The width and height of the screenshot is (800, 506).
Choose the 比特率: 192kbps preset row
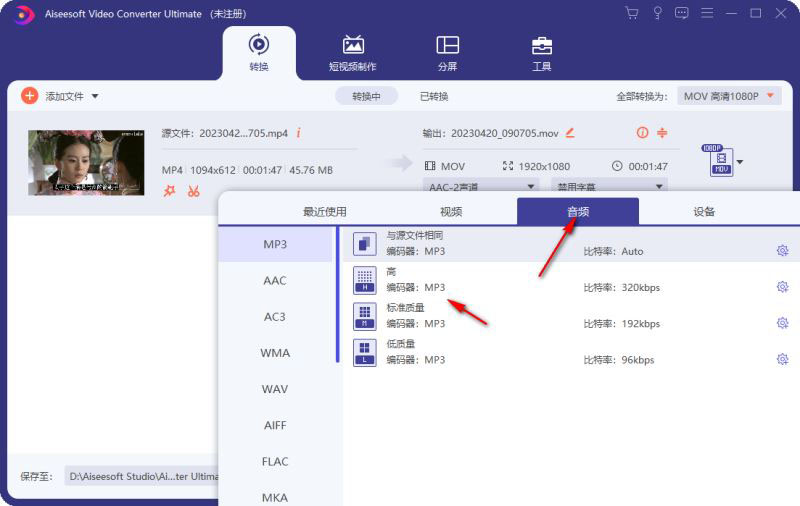pos(571,316)
